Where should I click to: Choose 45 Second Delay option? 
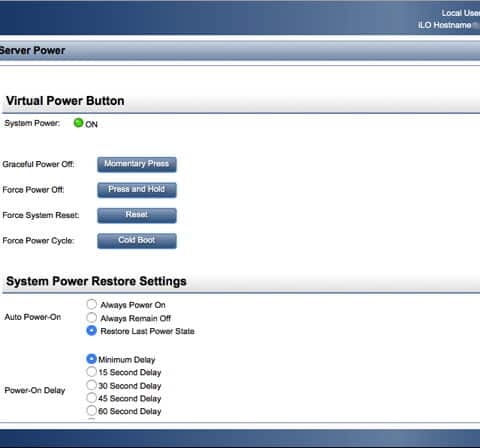[91, 397]
